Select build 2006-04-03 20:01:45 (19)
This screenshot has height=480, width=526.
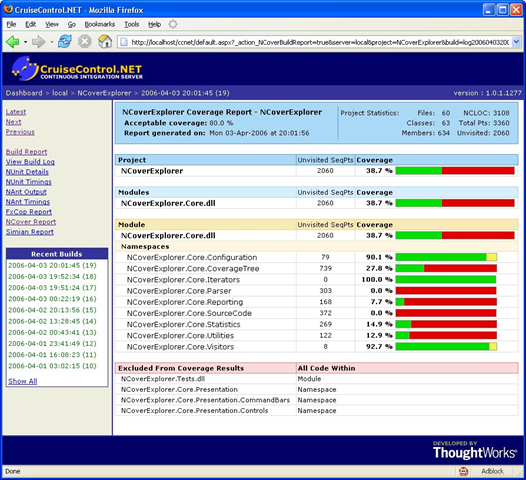(52, 265)
